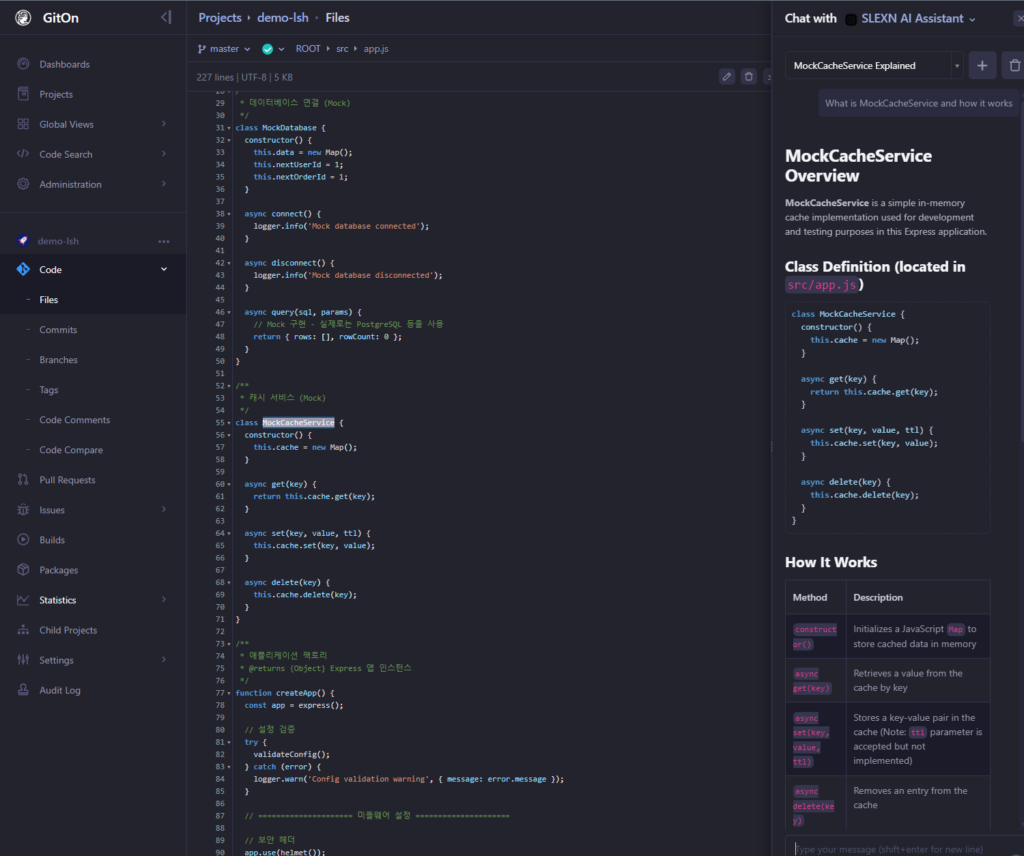
Task: Fold the MockDatabase class at line 31
Action: point(231,128)
